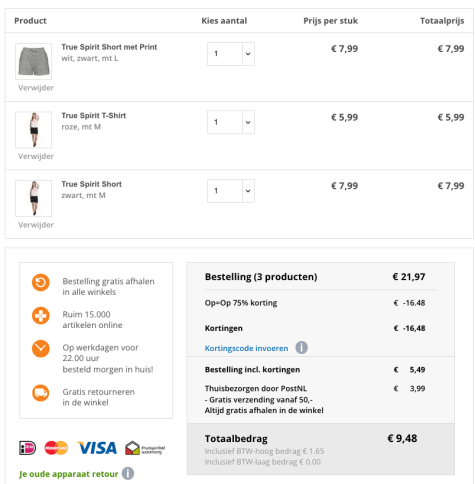The width and height of the screenshot is (475, 484).
Task: Click the orange plus icon for 15.000 artikelen
Action: pyautogui.click(x=41, y=315)
